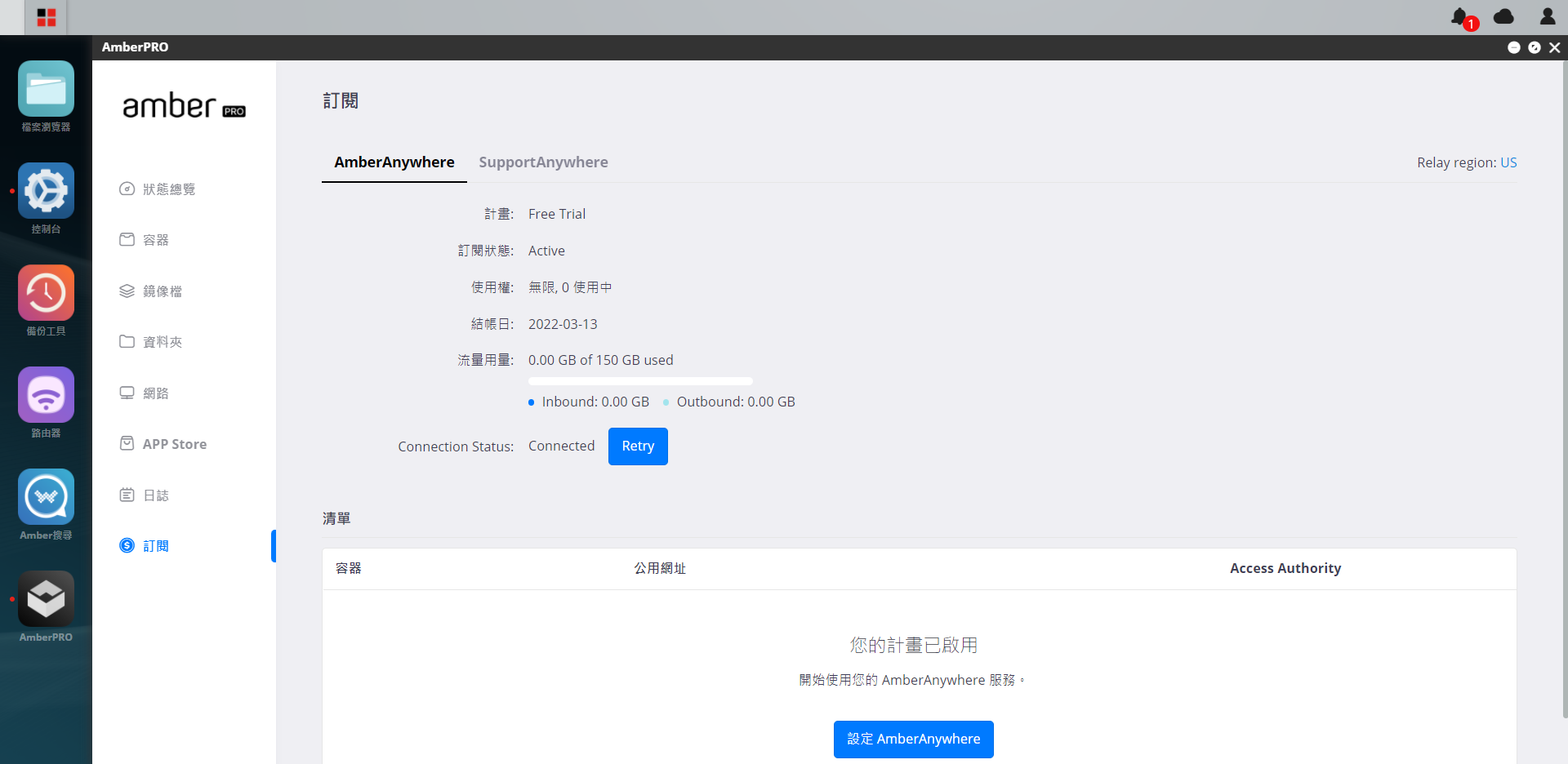
Task: Open the main menu grid icon
Action: (47, 17)
